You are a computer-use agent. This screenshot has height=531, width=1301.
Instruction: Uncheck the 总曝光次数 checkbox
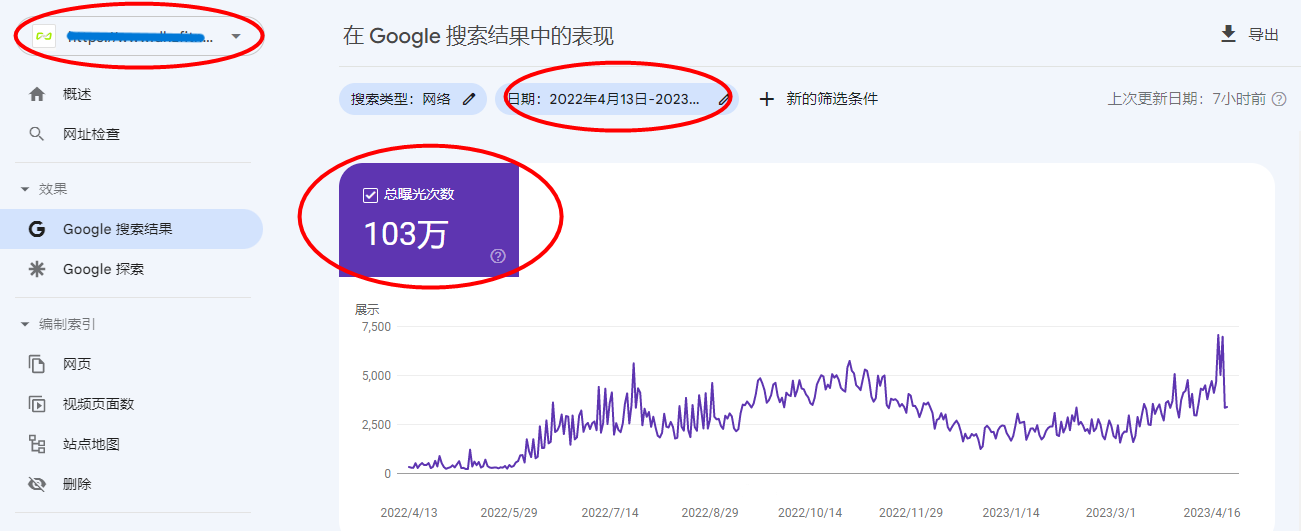point(371,195)
